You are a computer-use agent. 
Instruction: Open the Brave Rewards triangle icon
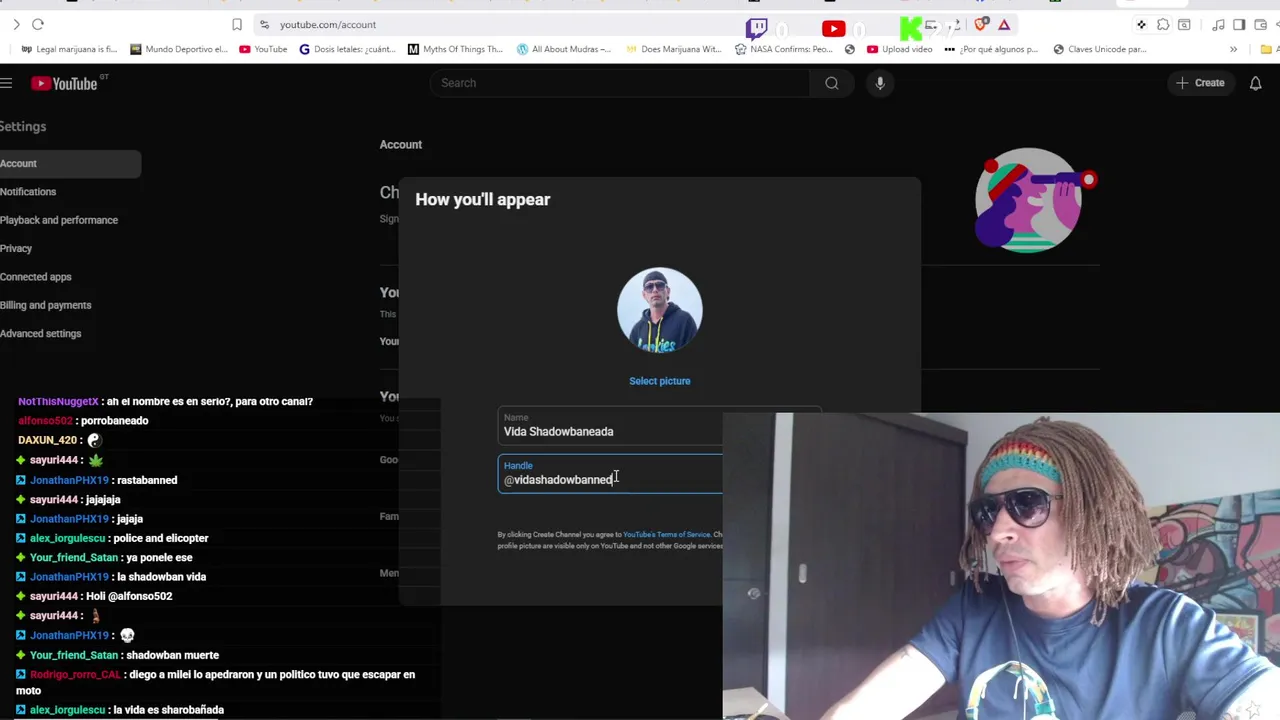[x=1004, y=24]
